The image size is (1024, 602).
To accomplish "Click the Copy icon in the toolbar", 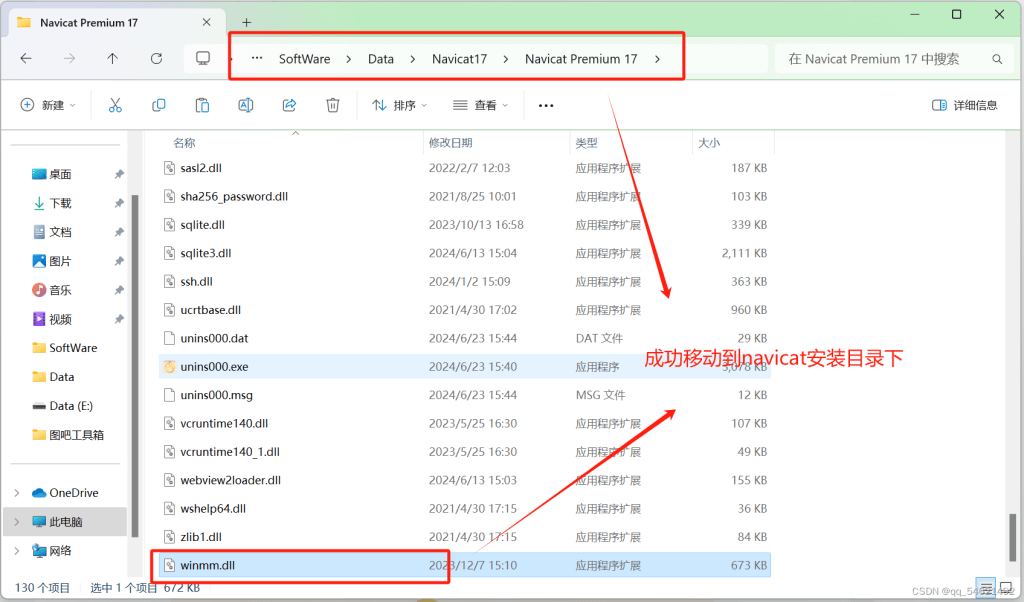I will point(158,104).
